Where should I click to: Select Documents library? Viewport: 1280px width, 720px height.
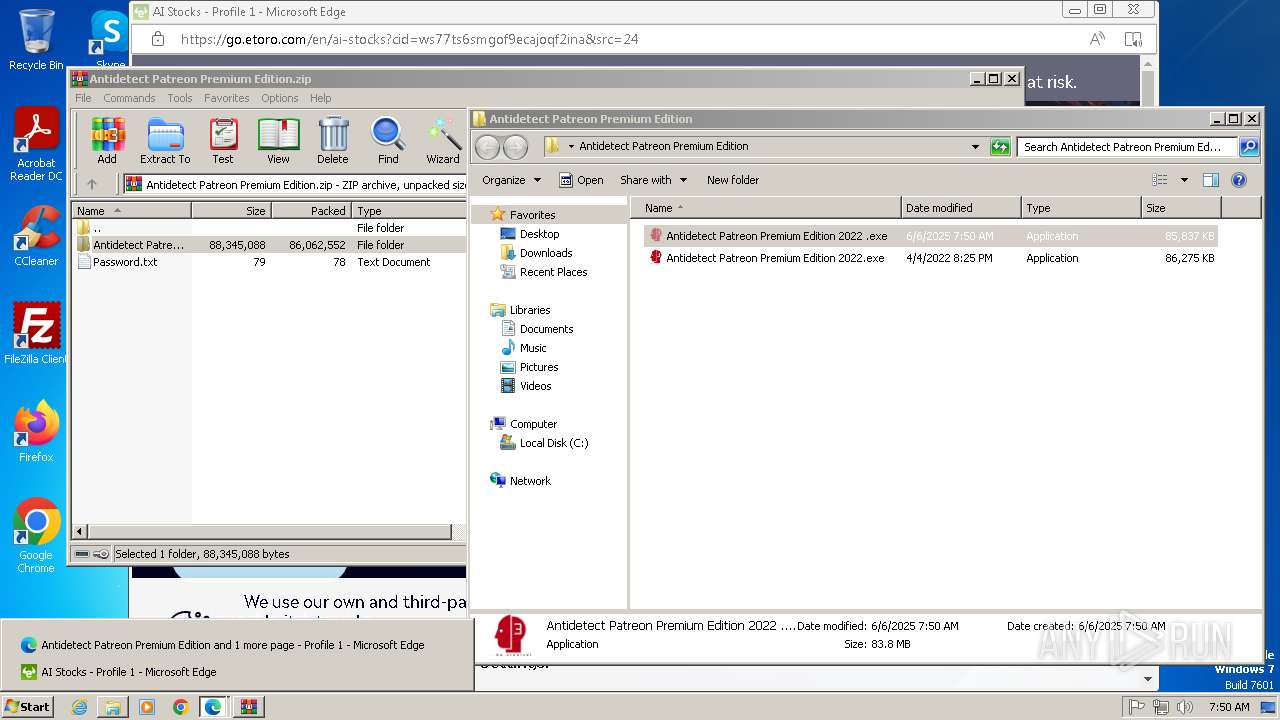click(546, 329)
